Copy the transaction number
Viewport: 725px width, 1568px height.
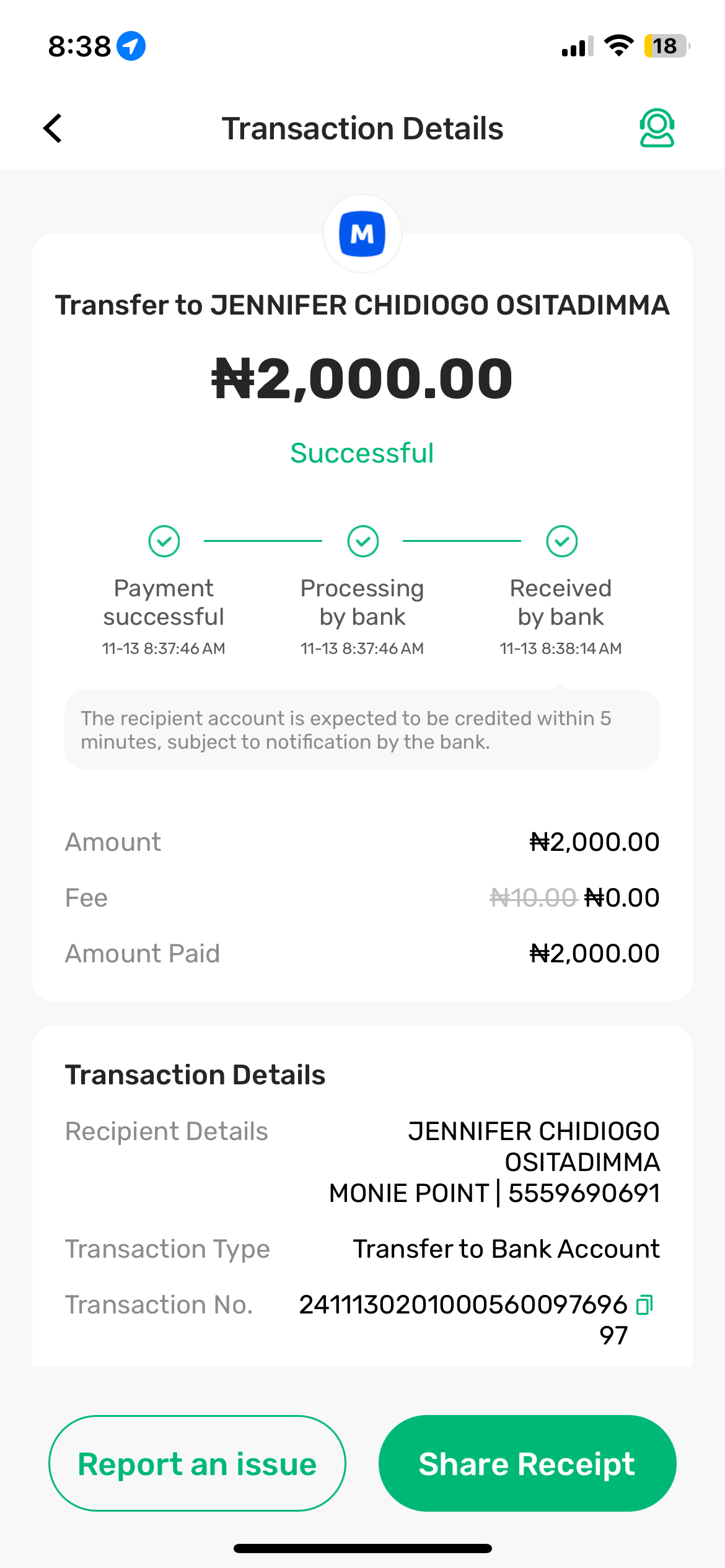click(645, 1304)
